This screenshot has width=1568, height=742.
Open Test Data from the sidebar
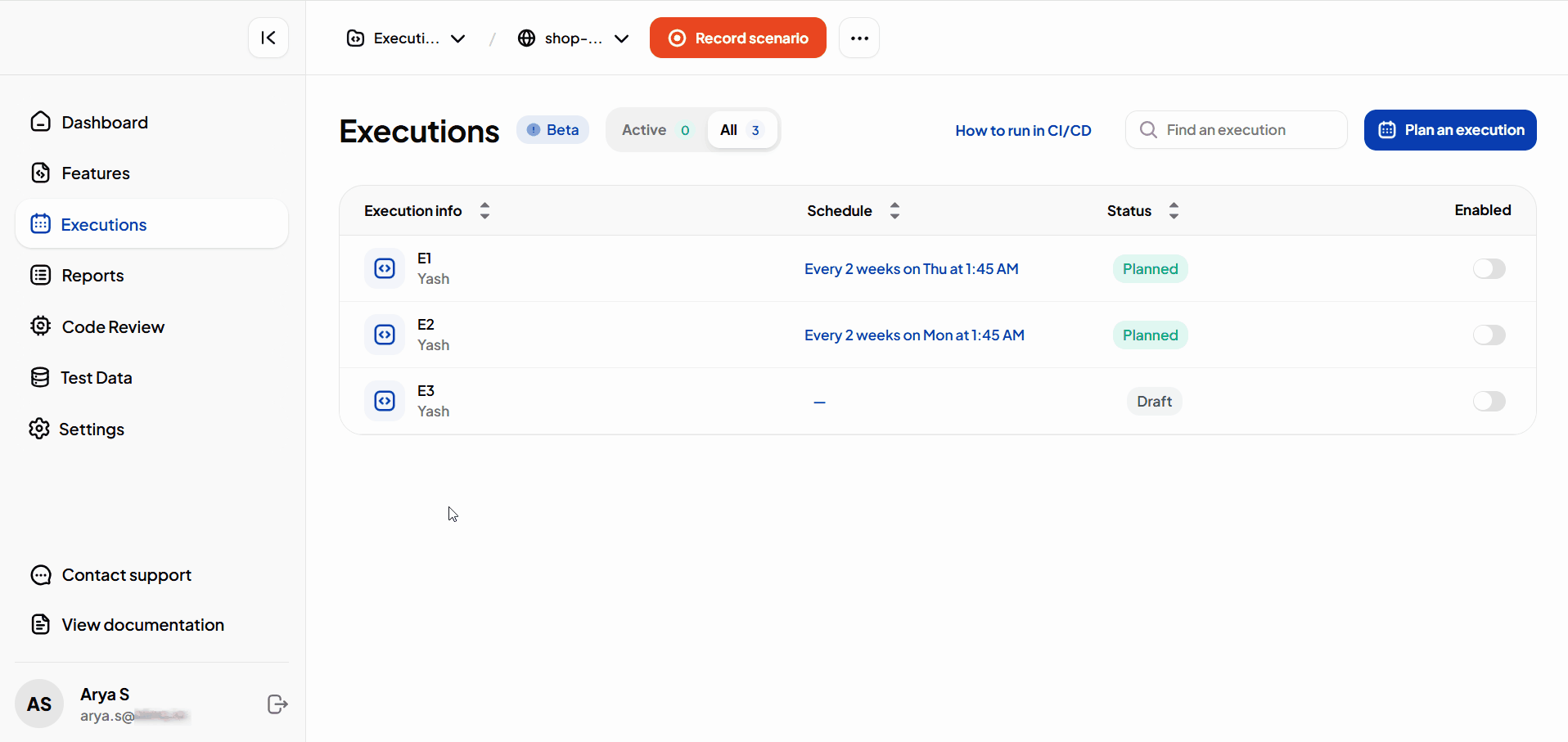(96, 378)
